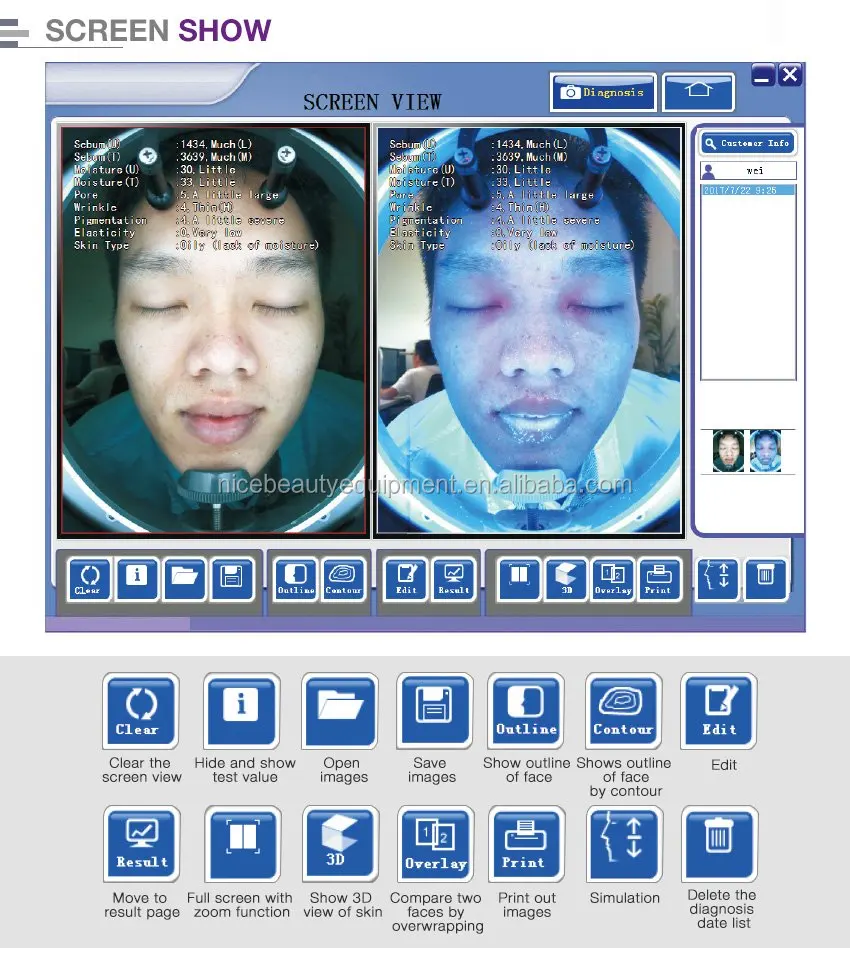The height and width of the screenshot is (971, 850).
Task: Click the Clear icon in the screen view toolbar
Action: click(x=88, y=578)
